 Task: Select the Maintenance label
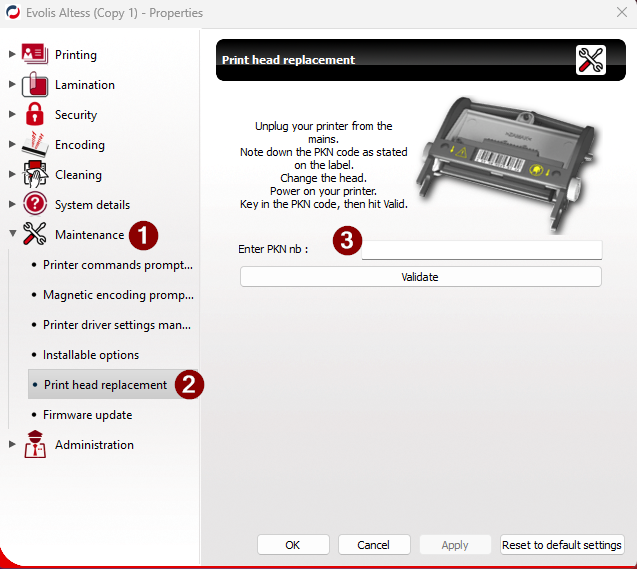click(x=90, y=235)
